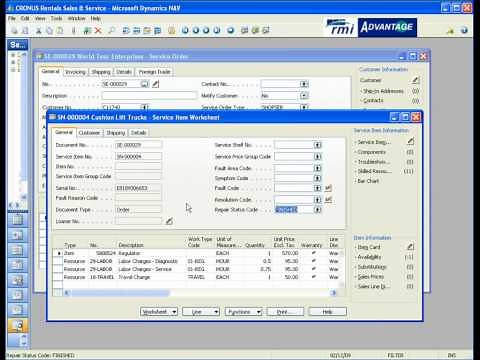Click the blue Help icon at toolbar far right
Screen dimensions: 480x360
coord(464,31)
